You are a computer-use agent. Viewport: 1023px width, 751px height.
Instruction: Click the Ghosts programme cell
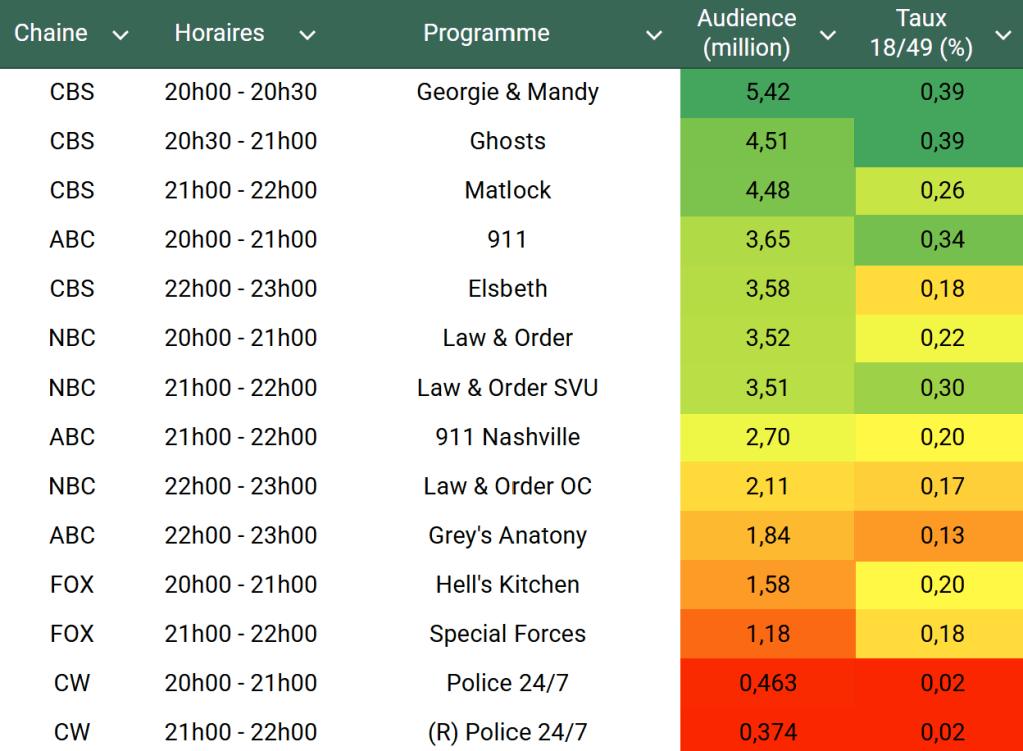click(x=507, y=141)
